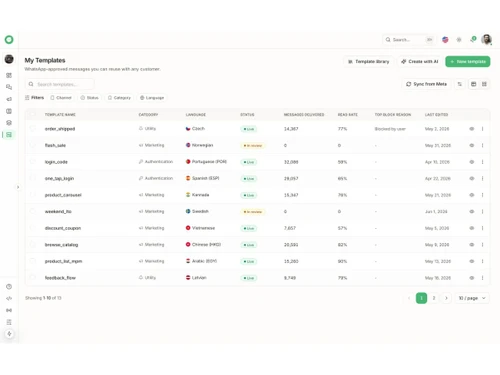Screen dimensions: 500x375
Task: Go to pagination page 2
Action: [434, 298]
